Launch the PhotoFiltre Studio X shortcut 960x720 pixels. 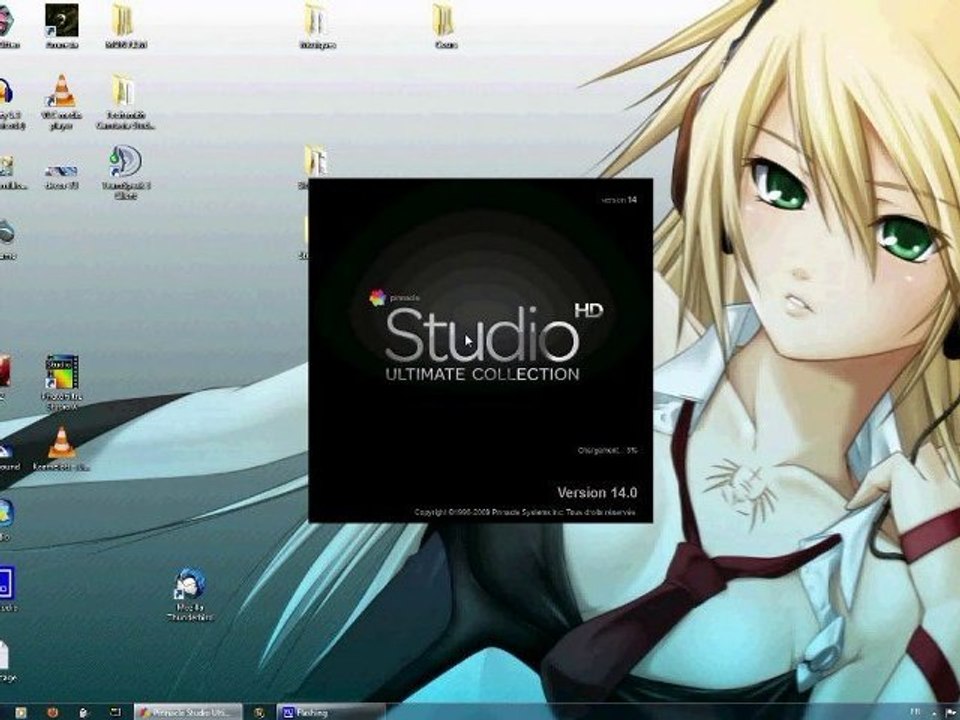point(61,382)
